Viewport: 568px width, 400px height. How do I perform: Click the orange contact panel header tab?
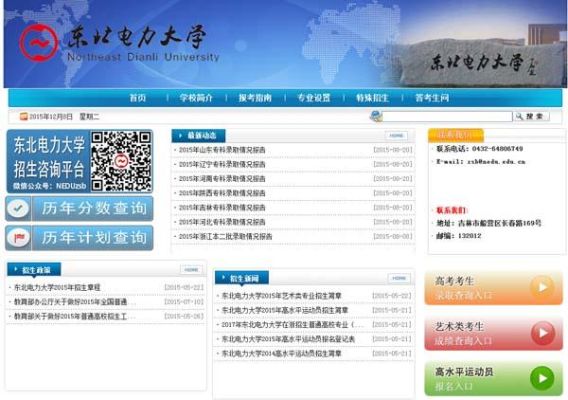point(456,135)
